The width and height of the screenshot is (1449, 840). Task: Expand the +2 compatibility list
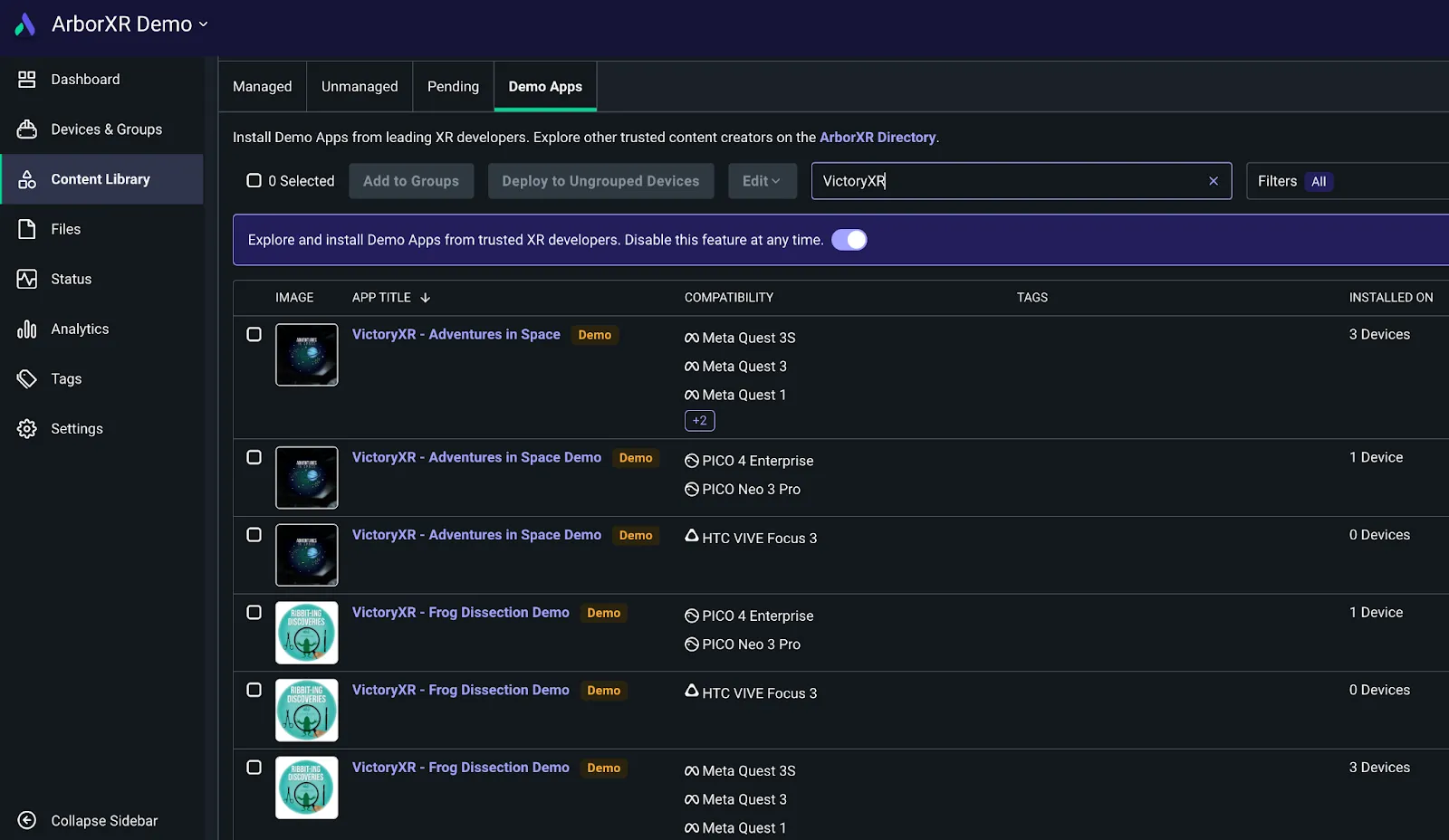pos(699,420)
